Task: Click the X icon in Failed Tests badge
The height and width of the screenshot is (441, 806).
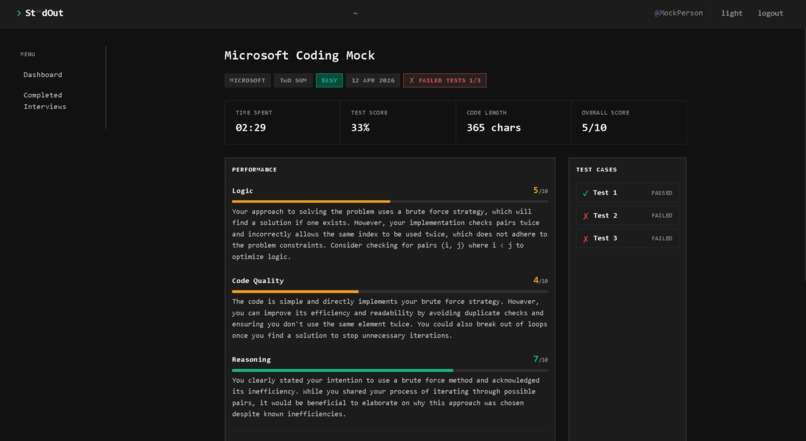Action: coord(411,81)
